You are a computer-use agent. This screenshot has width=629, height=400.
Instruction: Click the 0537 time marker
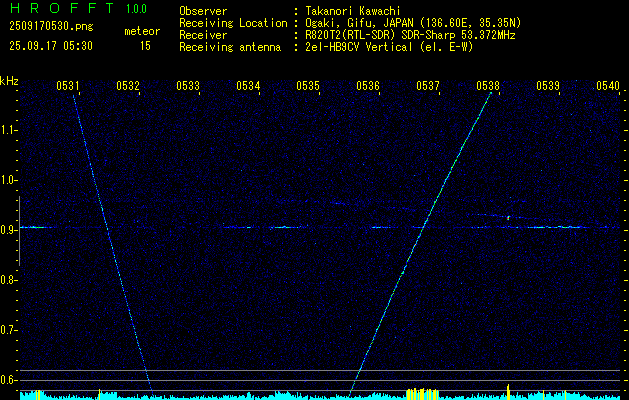point(428,86)
